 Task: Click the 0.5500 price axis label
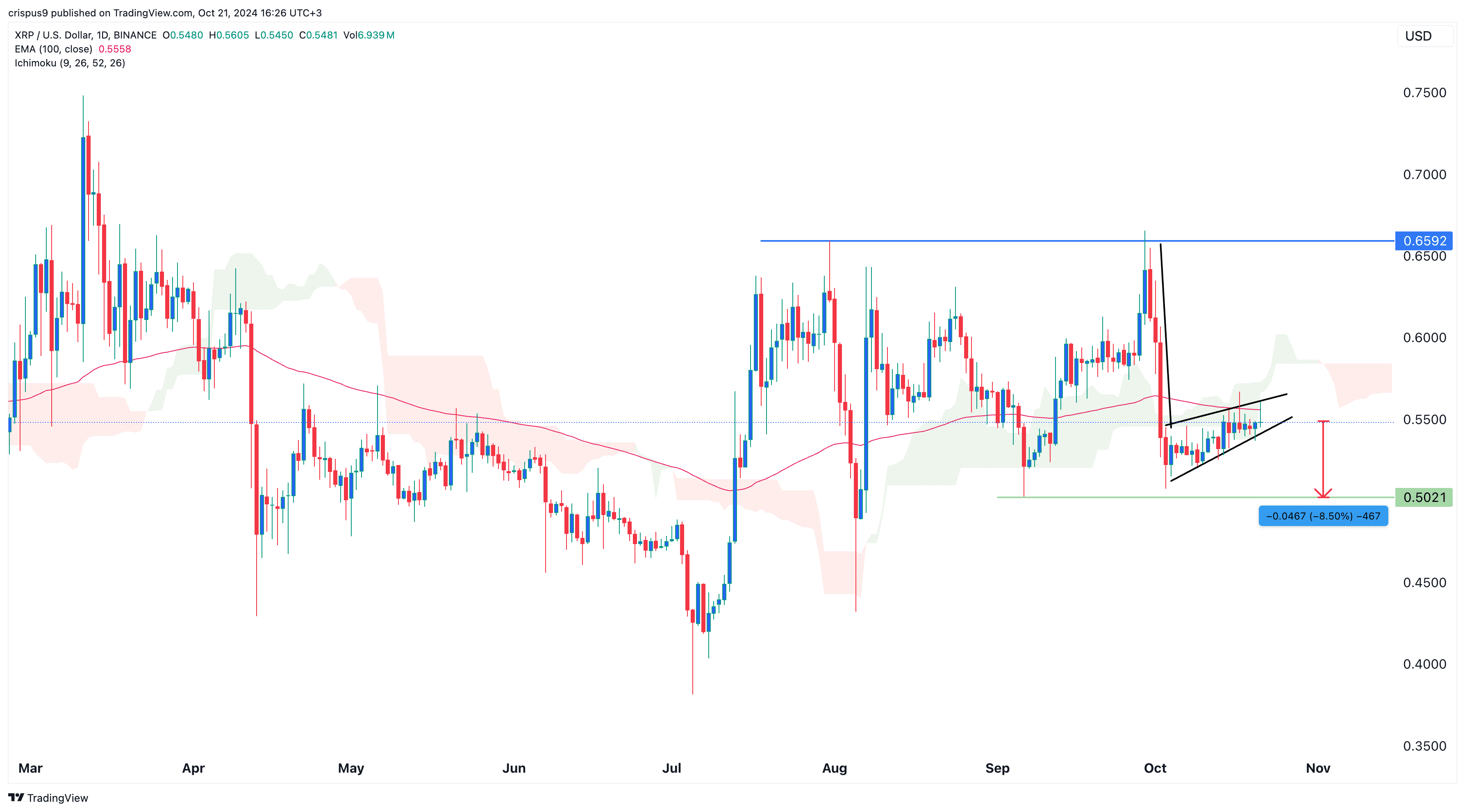click(x=1424, y=420)
